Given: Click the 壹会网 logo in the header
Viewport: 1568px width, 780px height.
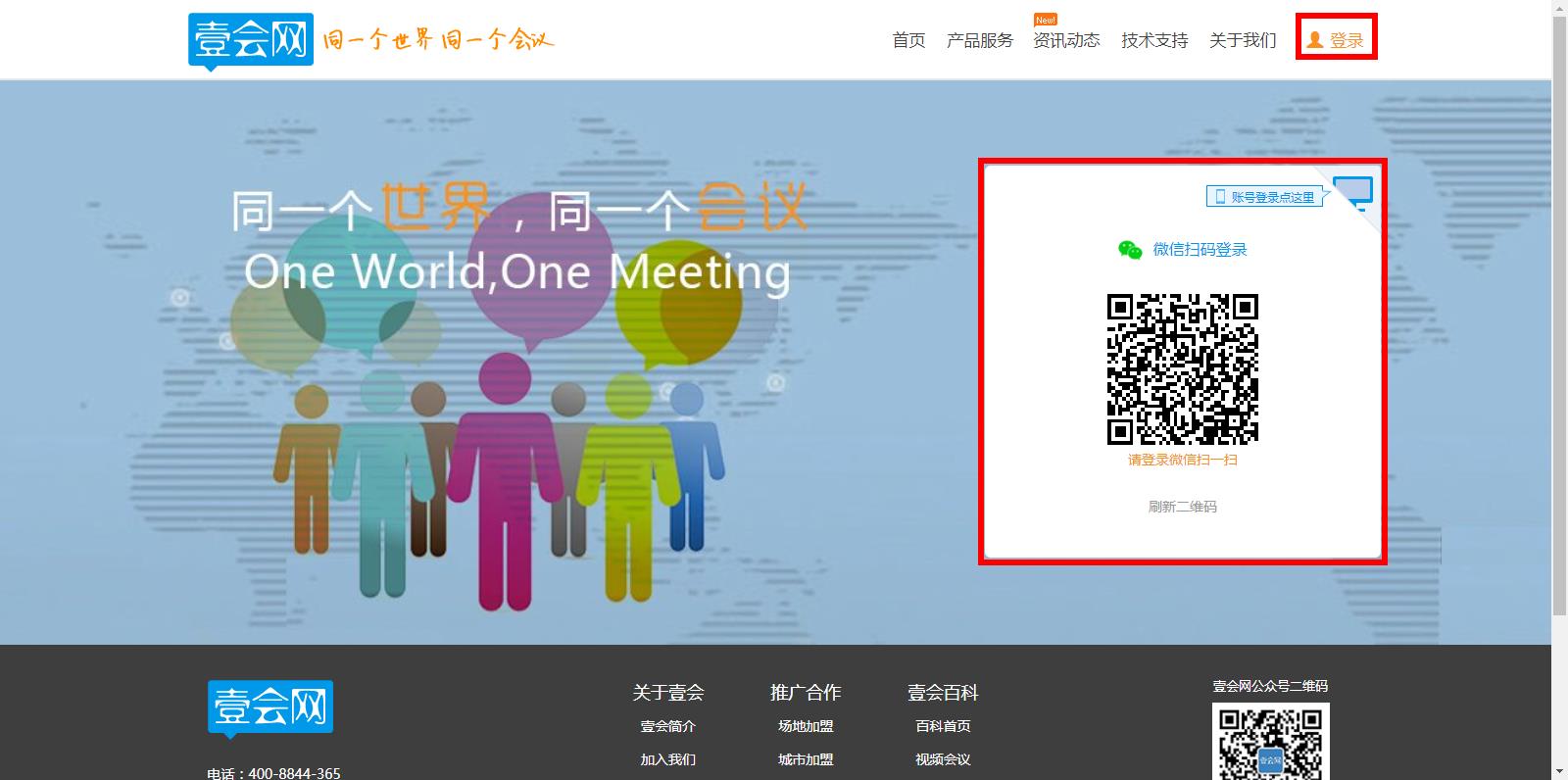Looking at the screenshot, I should coord(251,41).
